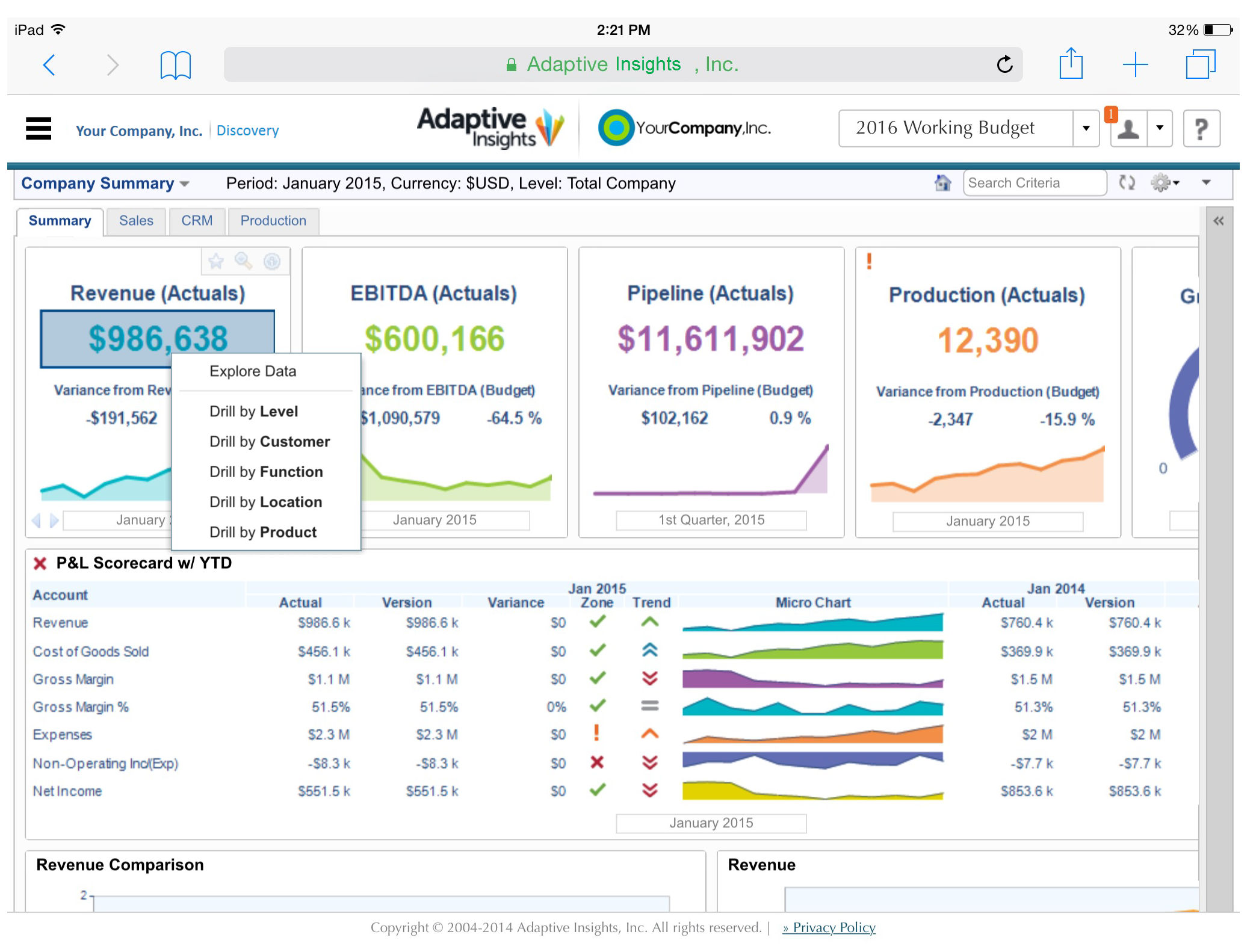Select Drill by Customer in the context menu
The height and width of the screenshot is (952, 1259).
point(269,442)
